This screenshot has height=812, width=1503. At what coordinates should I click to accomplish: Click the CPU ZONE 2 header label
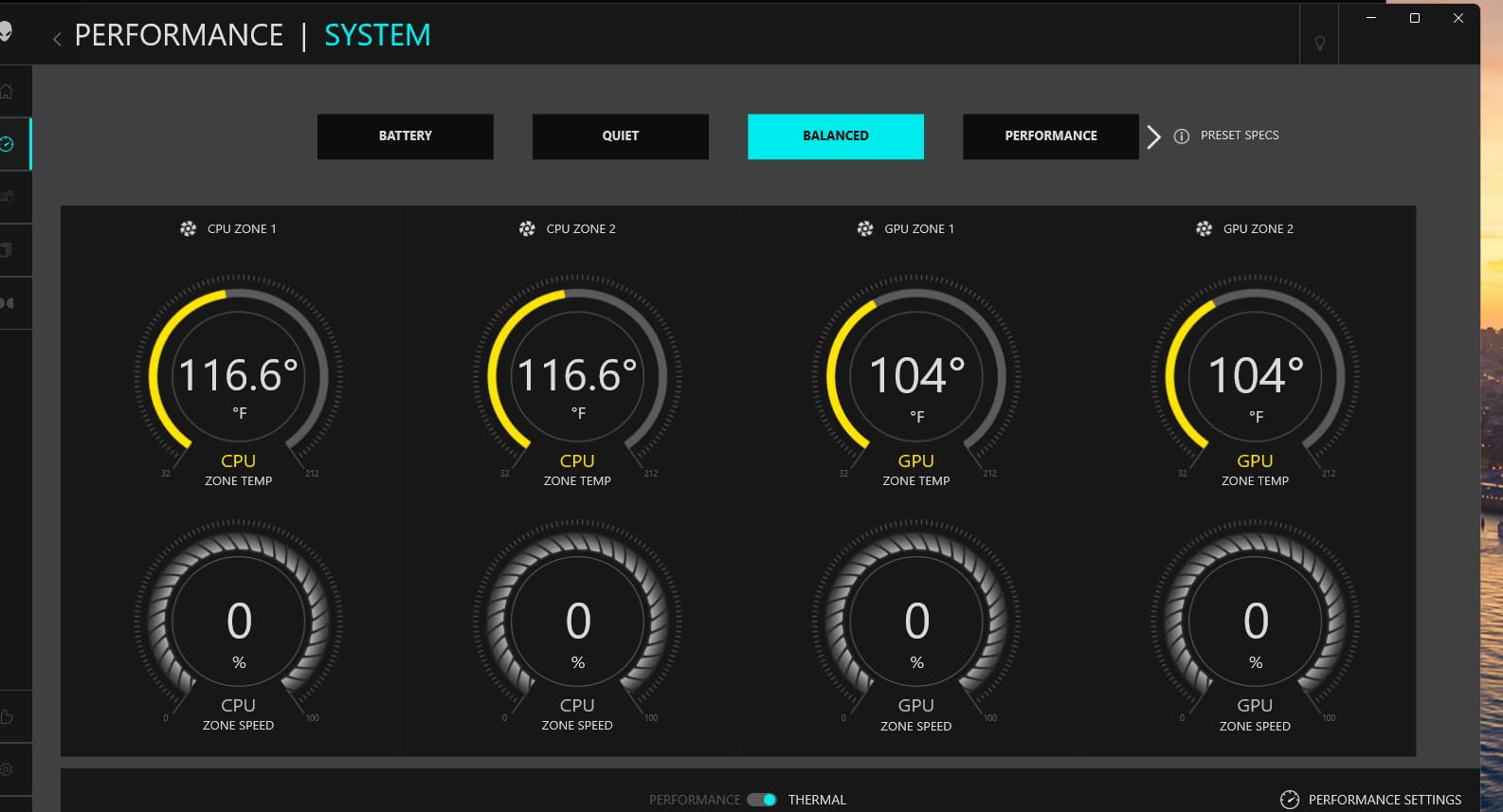[x=581, y=228]
